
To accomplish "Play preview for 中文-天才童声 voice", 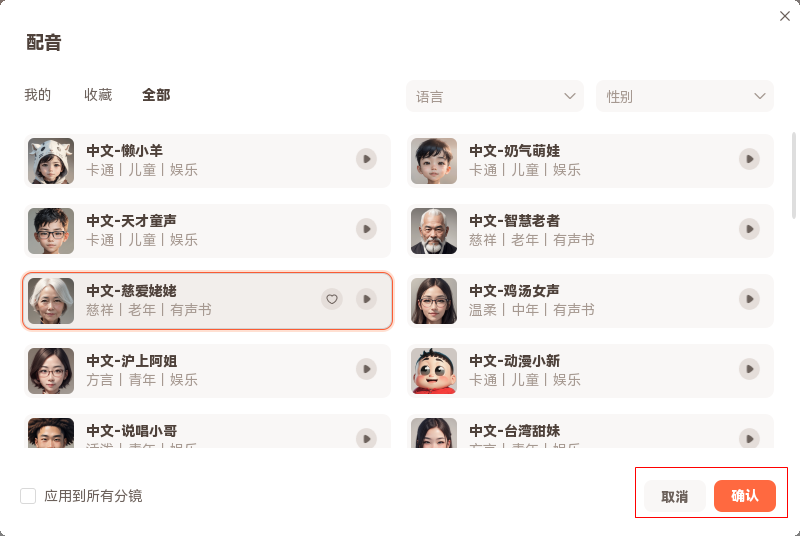I will [x=366, y=229].
